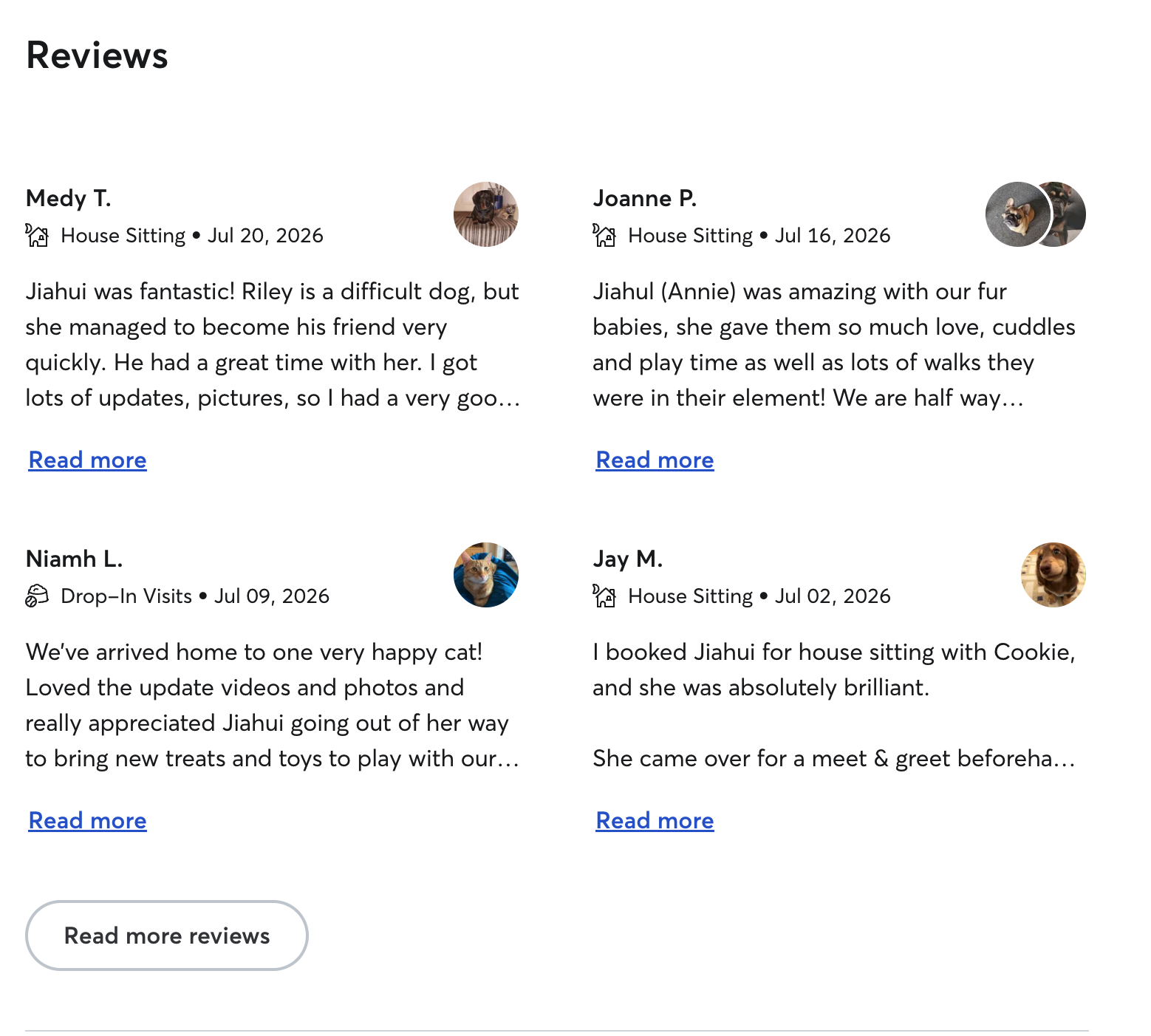Open Jay M.'s brown dog photo

tap(1053, 575)
